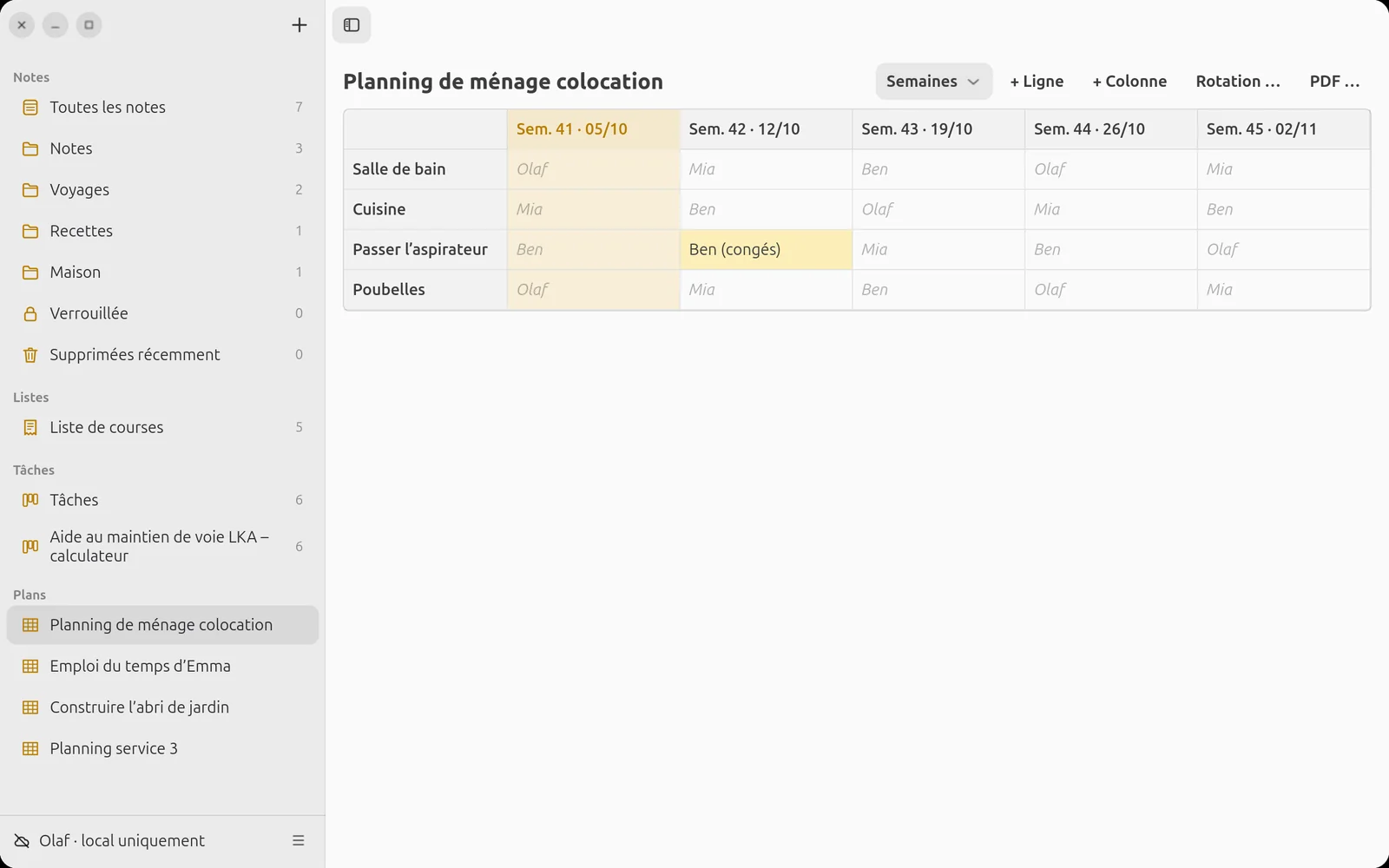
Task: Click the Planning service 3 table icon
Action: (30, 748)
